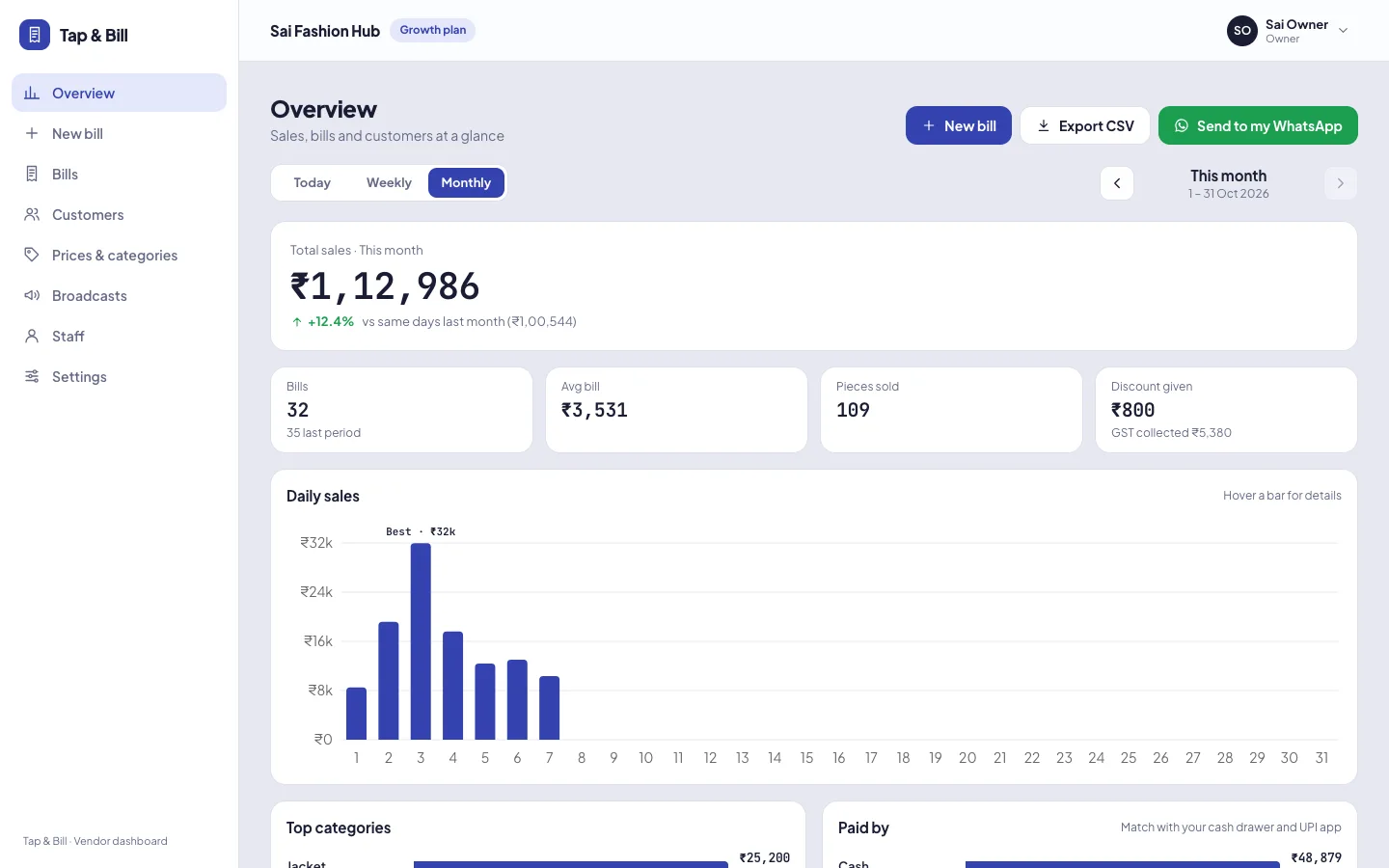Click the Sai Fashion Hub store name
The width and height of the screenshot is (1389, 868).
[x=325, y=31]
